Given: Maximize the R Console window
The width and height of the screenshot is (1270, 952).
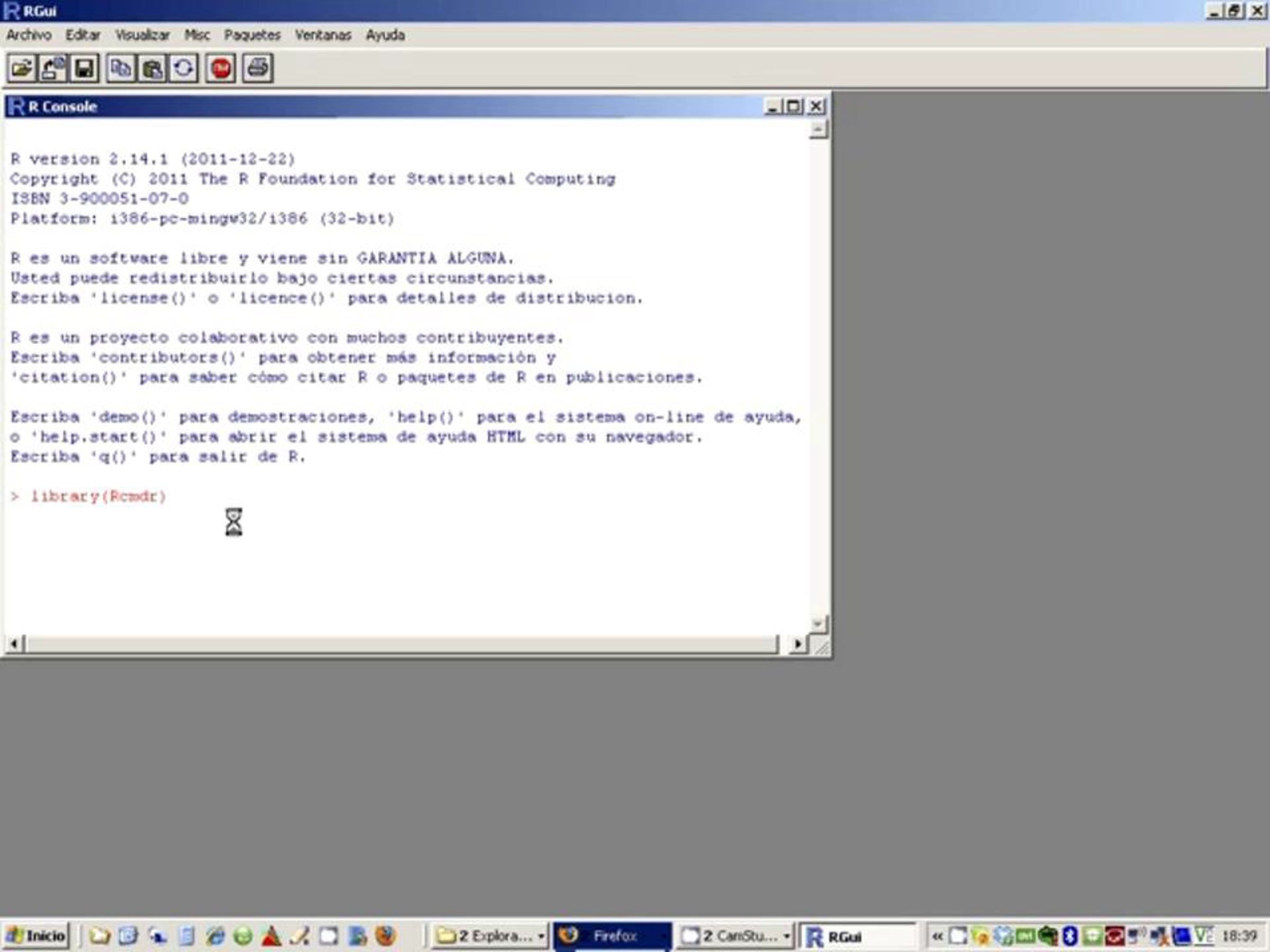Looking at the screenshot, I should [794, 106].
